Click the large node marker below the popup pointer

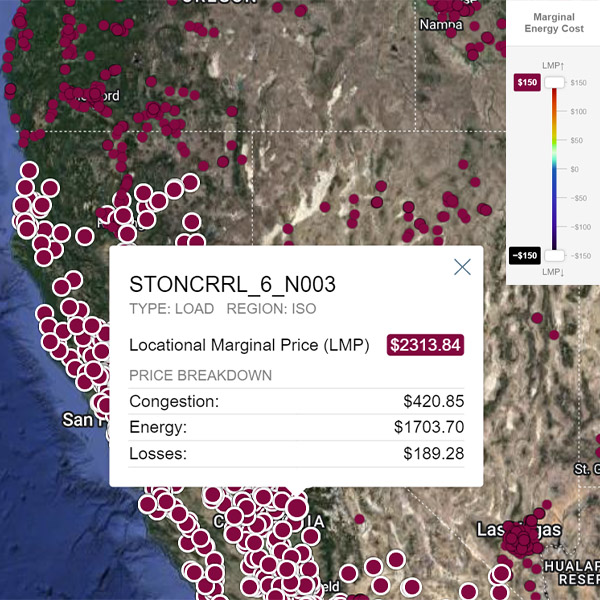point(296,507)
